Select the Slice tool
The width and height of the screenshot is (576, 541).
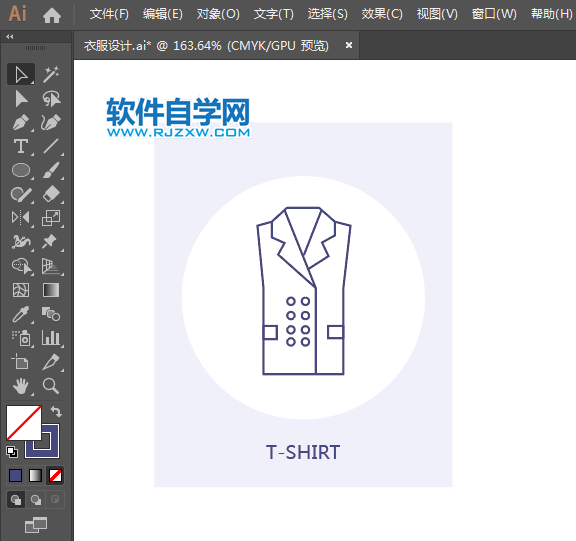coord(51,362)
